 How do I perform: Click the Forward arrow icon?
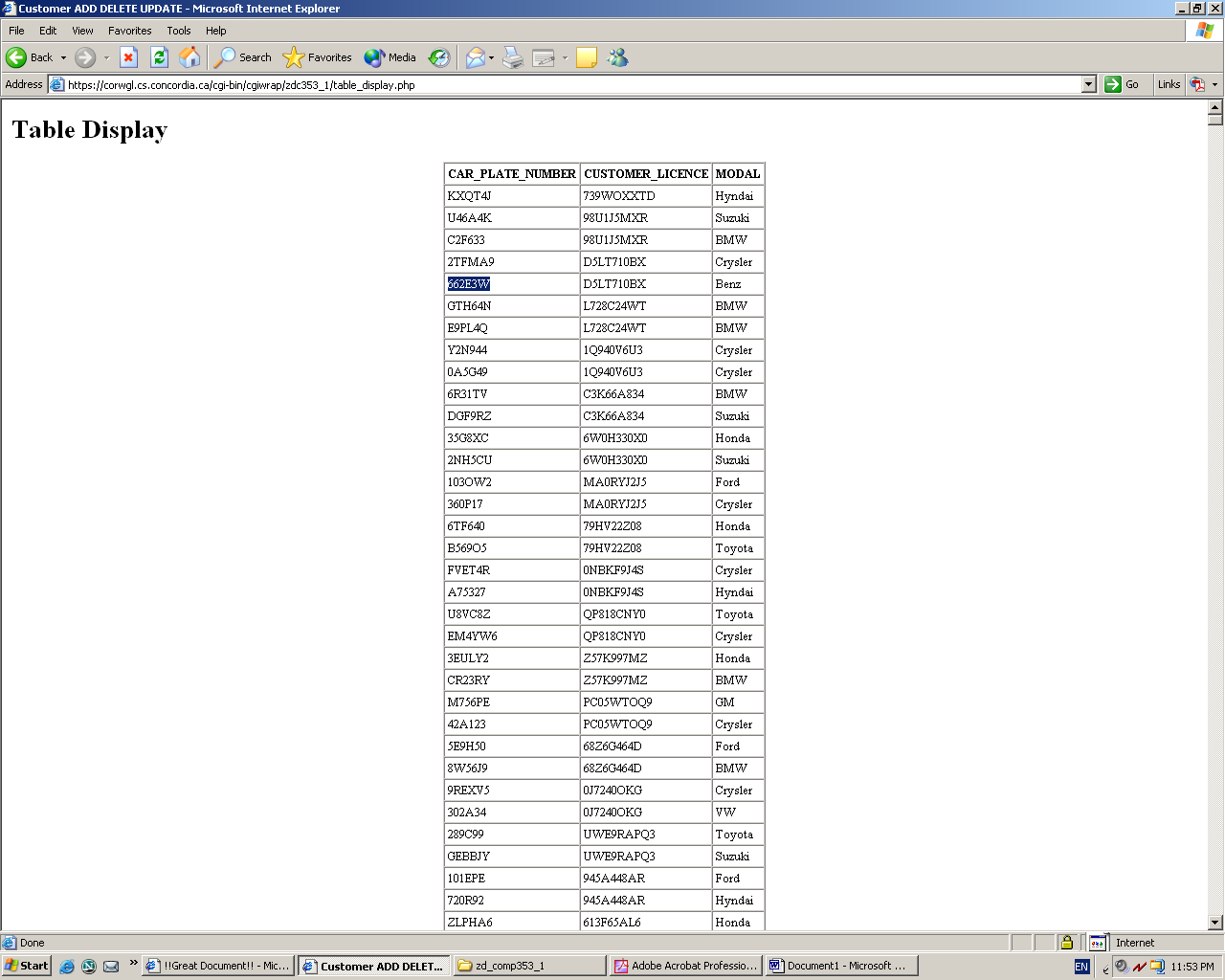pos(85,57)
